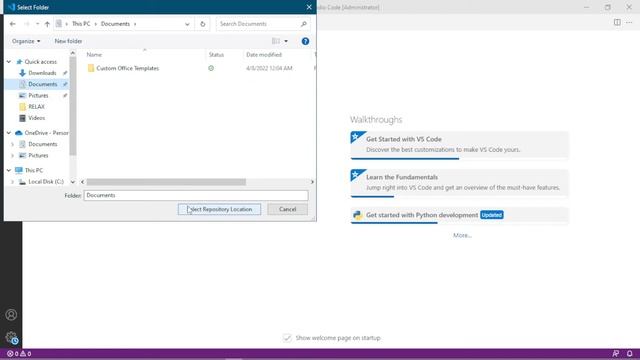Click This PC in the breadcrumb path
640x360 pixels.
click(81, 24)
